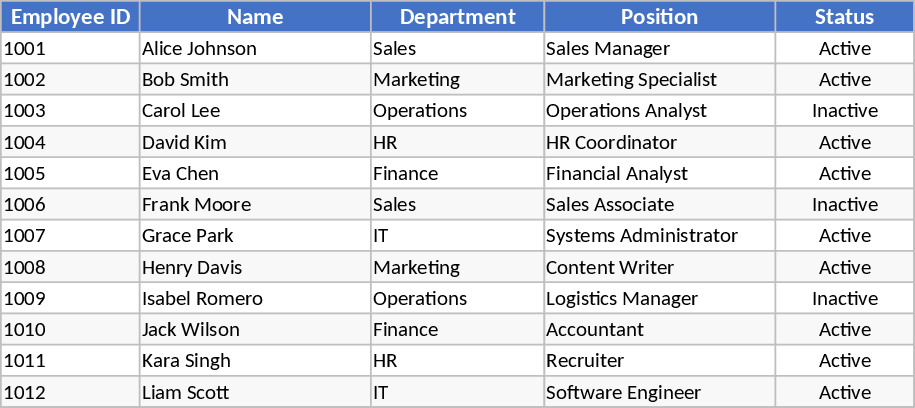Screen dimensions: 915x408
Task: Select the Software Engineer cell
Action: 623,392
